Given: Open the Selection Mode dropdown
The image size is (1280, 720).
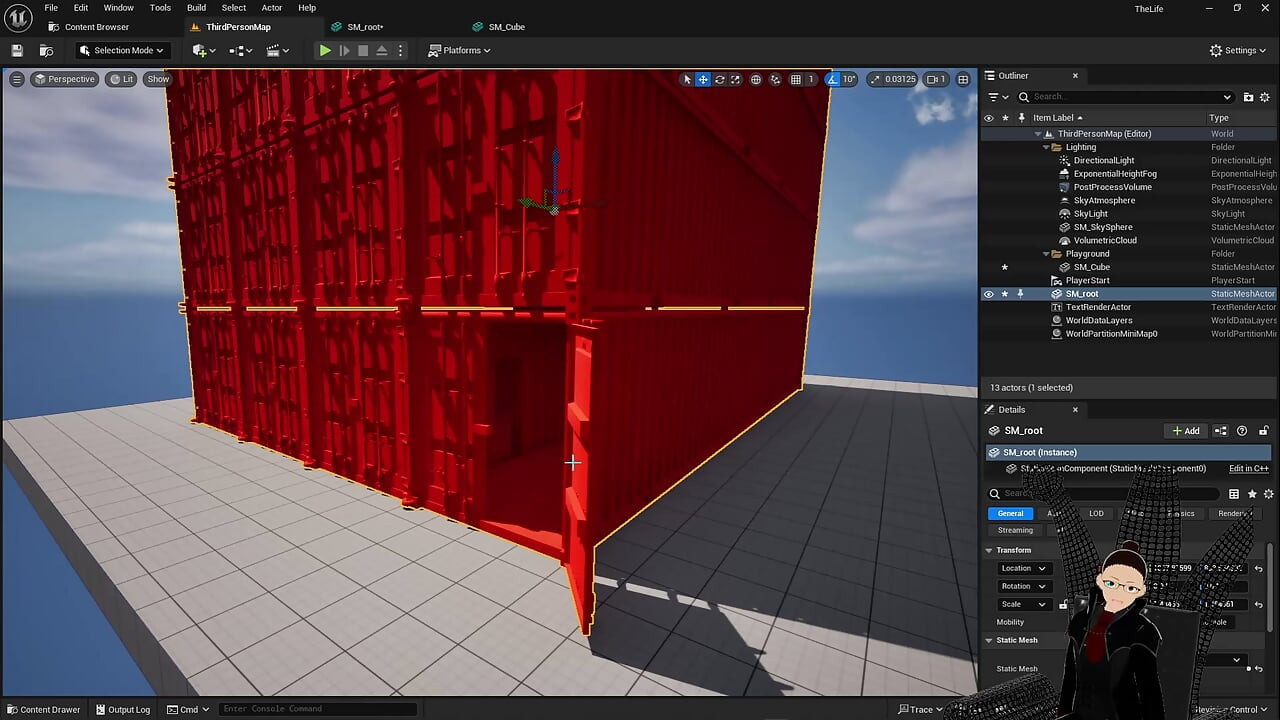Looking at the screenshot, I should [x=121, y=50].
